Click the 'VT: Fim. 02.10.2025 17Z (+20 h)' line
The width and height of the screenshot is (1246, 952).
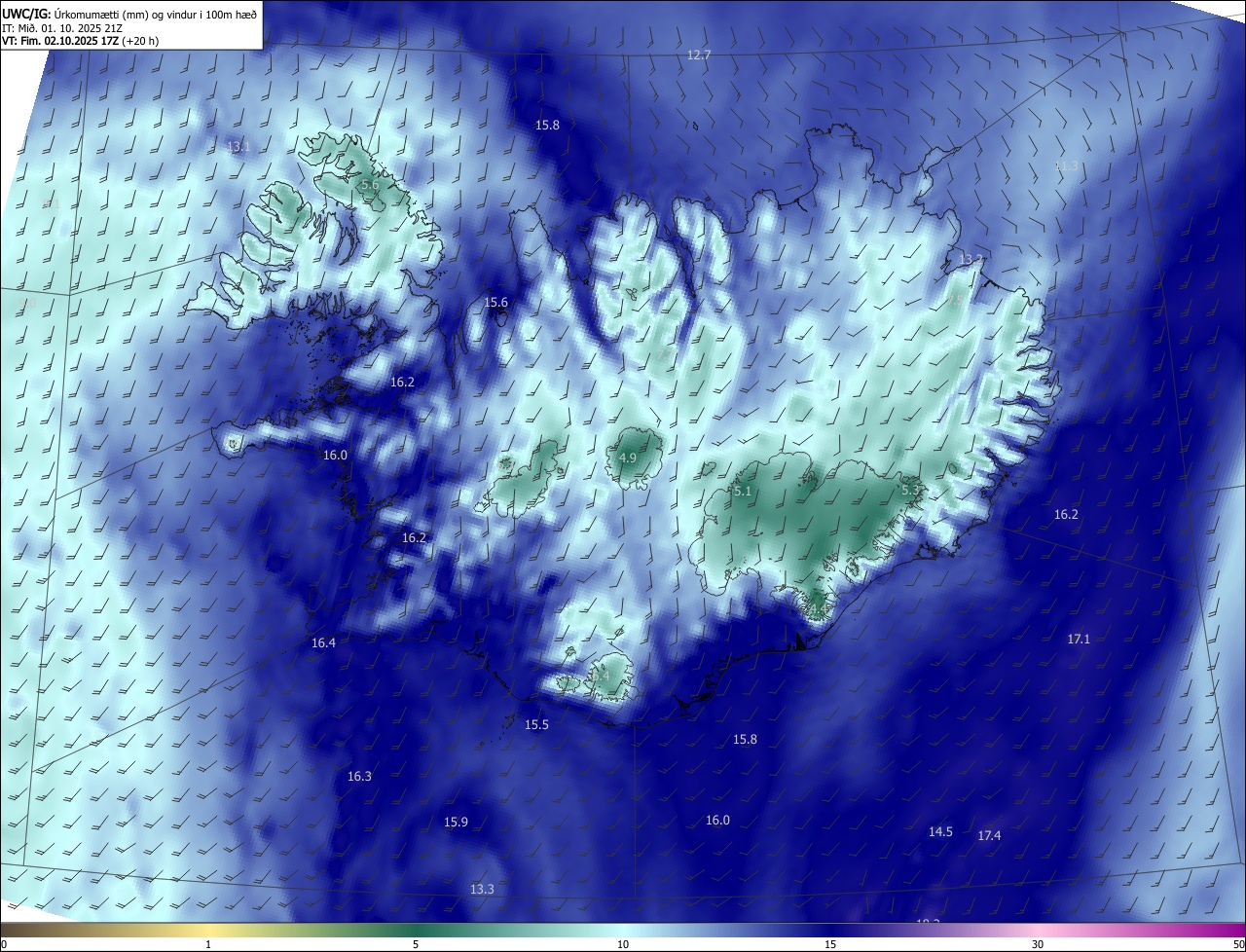click(x=81, y=41)
